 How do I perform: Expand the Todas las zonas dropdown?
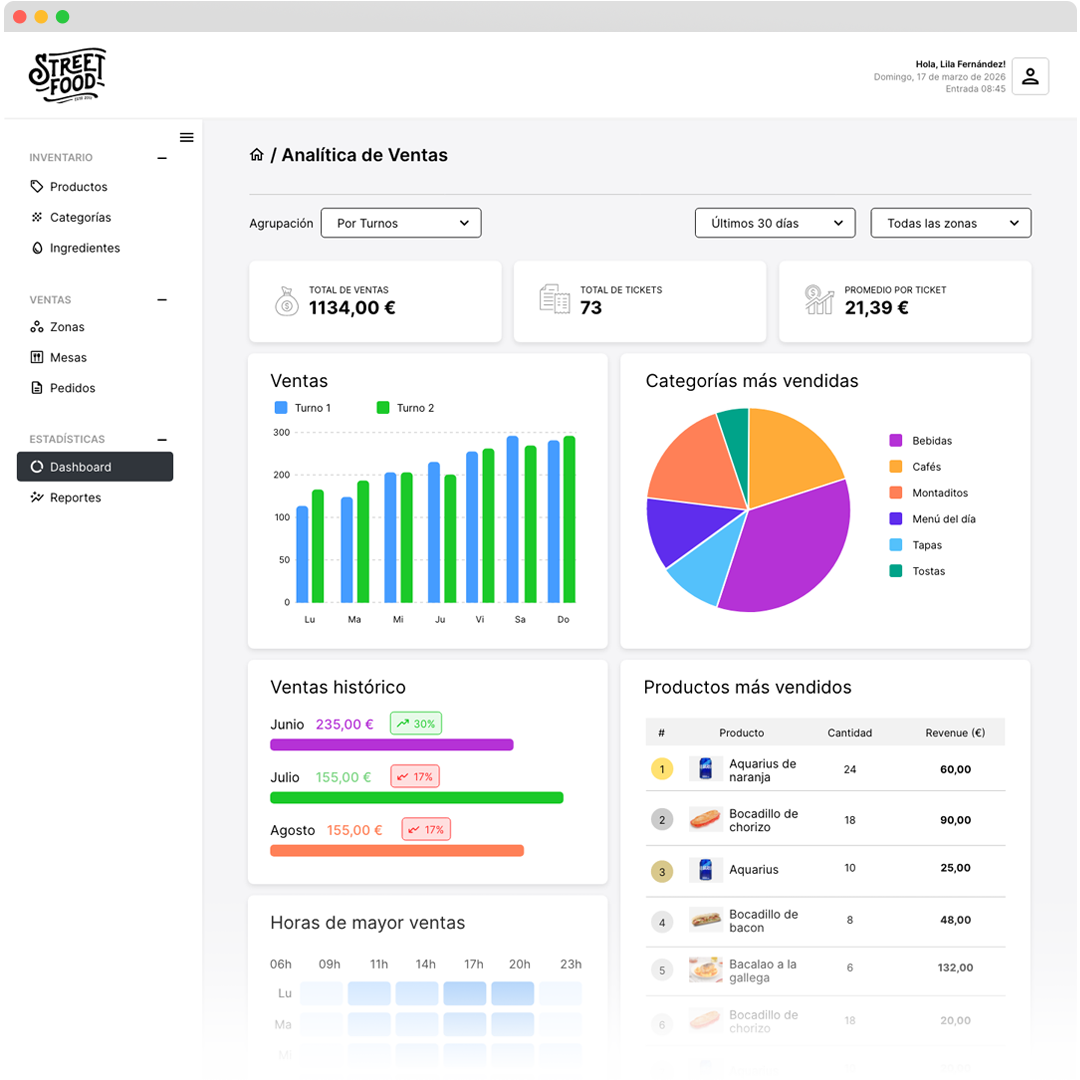(950, 223)
